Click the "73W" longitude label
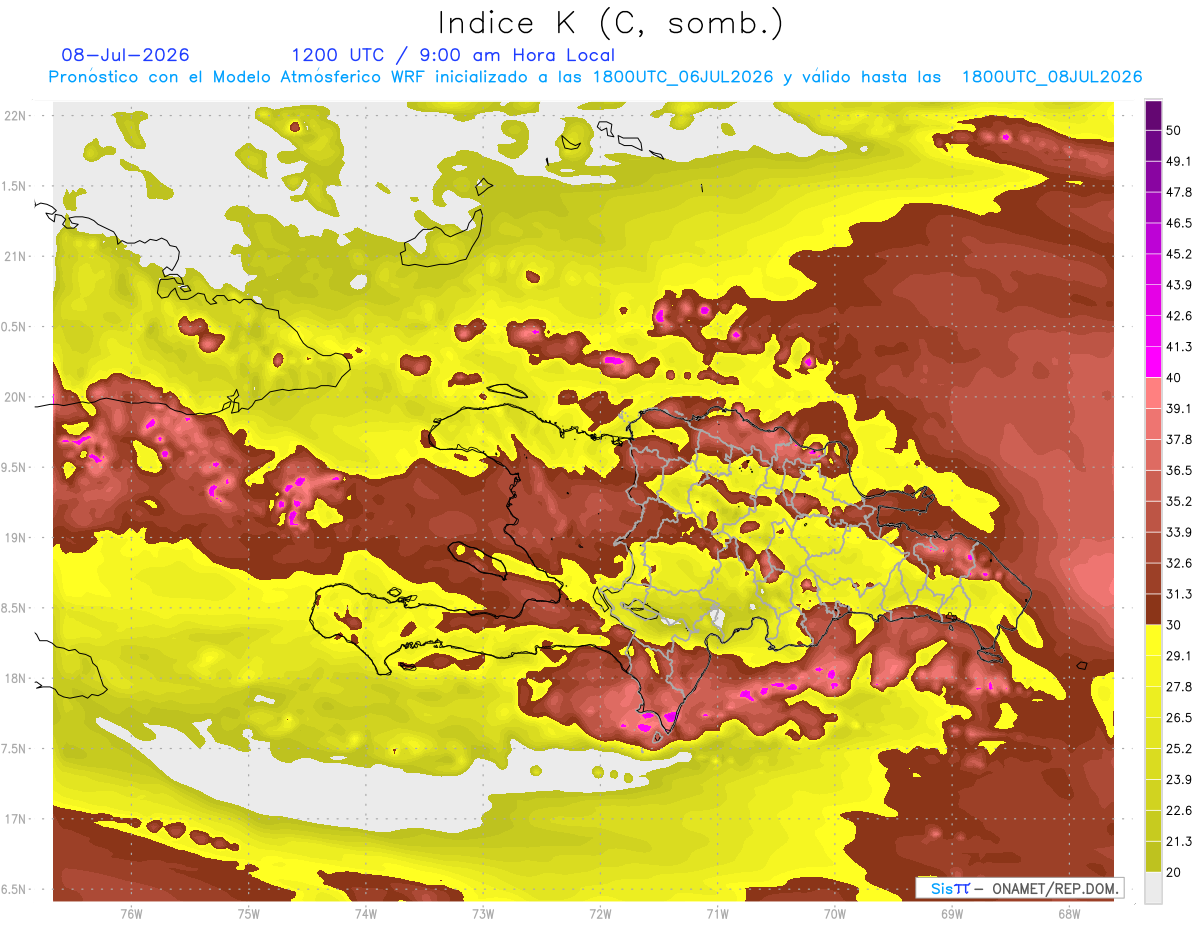This screenshot has height=927, width=1200. pos(483,913)
